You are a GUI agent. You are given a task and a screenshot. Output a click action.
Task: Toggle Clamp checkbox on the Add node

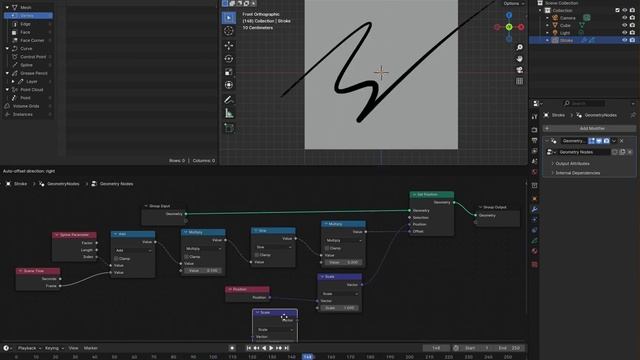pyautogui.click(x=116, y=259)
